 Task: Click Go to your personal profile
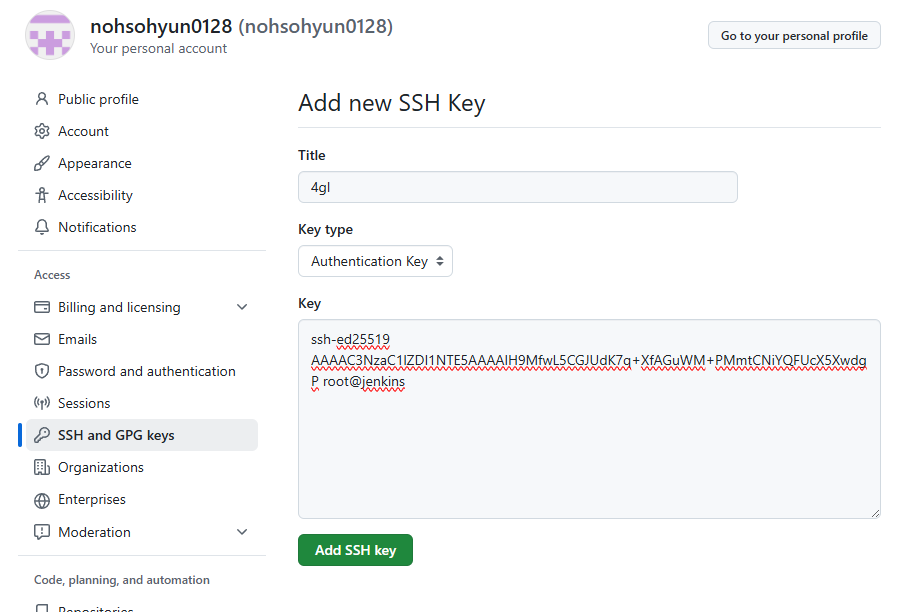(794, 35)
